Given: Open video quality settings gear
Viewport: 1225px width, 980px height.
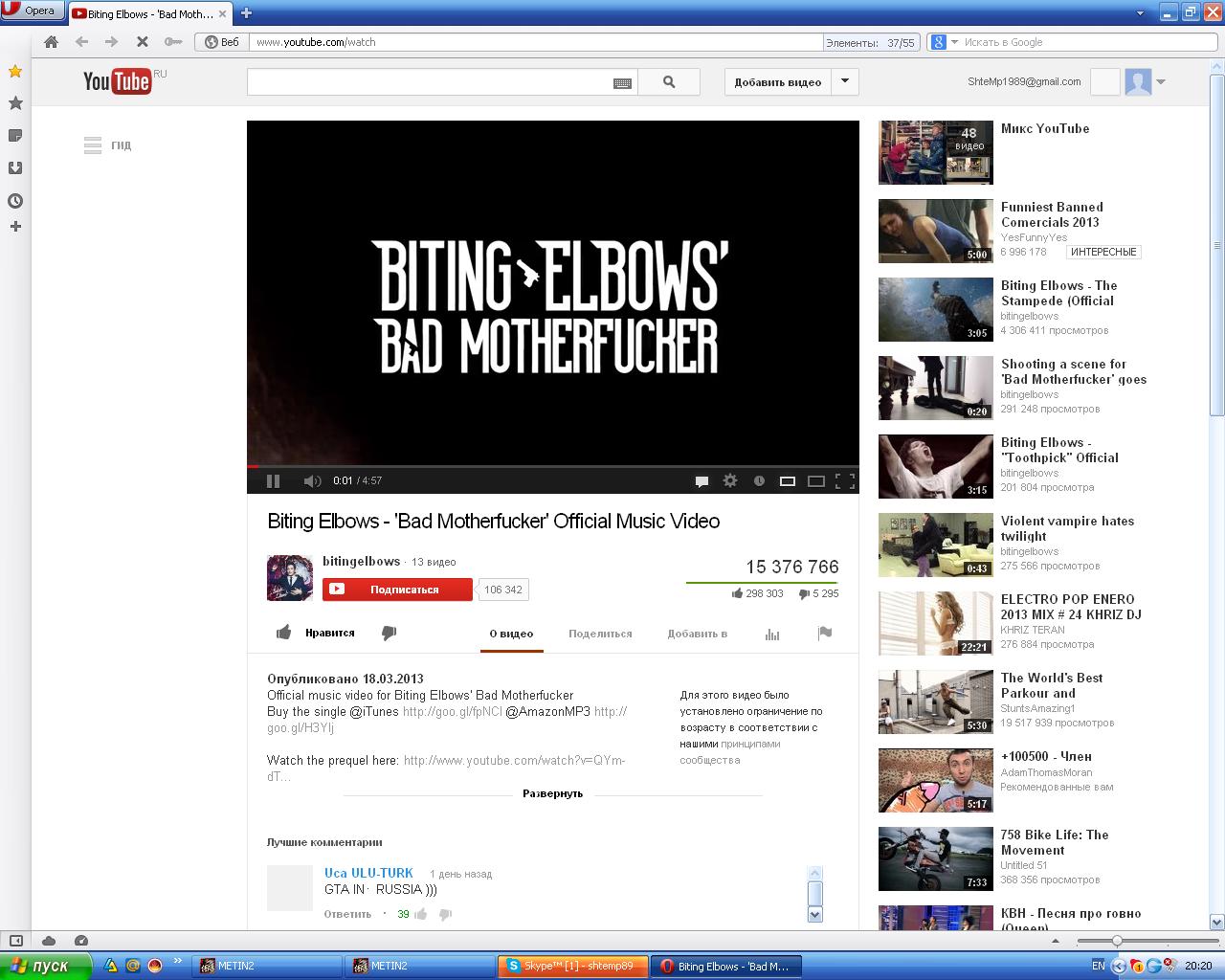Looking at the screenshot, I should (730, 480).
